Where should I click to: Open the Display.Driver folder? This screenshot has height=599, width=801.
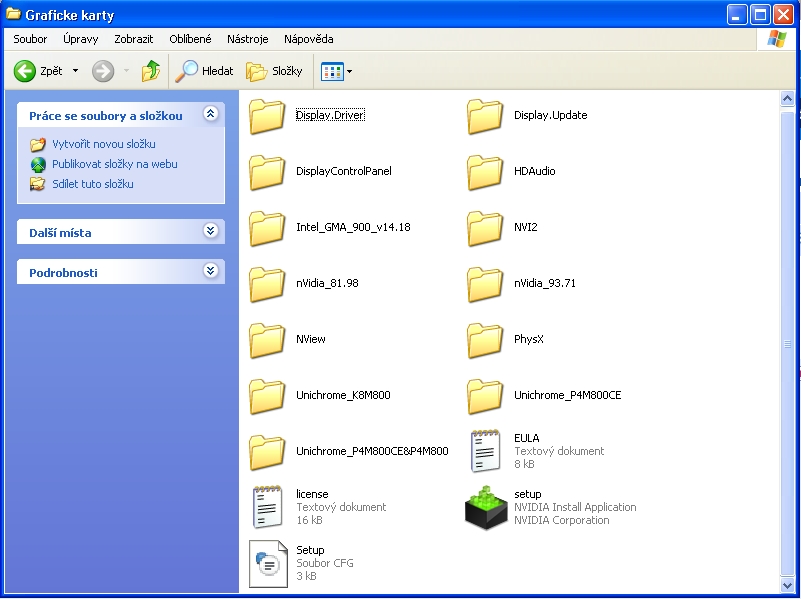pyautogui.click(x=267, y=116)
